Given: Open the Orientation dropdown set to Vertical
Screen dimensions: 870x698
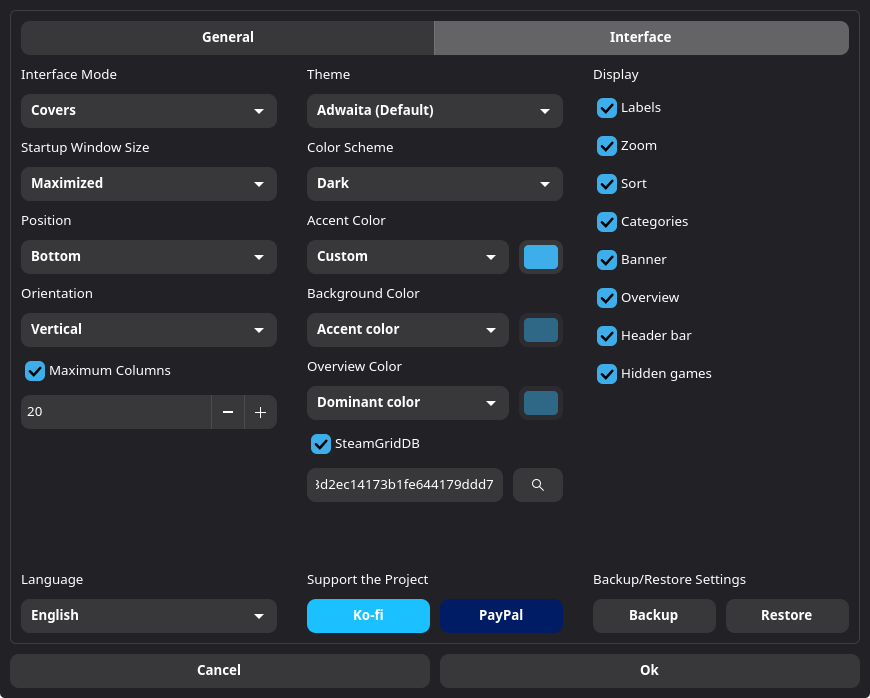Looking at the screenshot, I should [x=149, y=330].
